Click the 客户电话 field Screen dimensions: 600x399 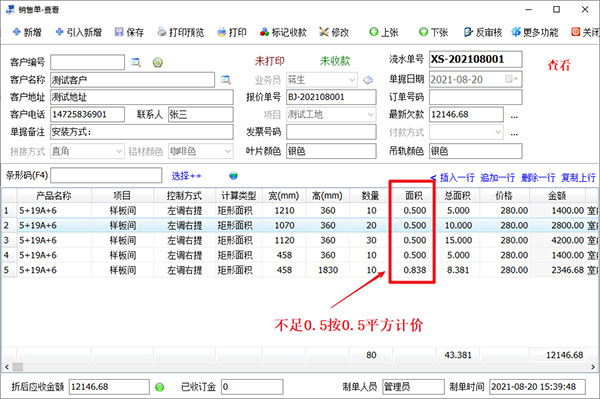tap(87, 114)
